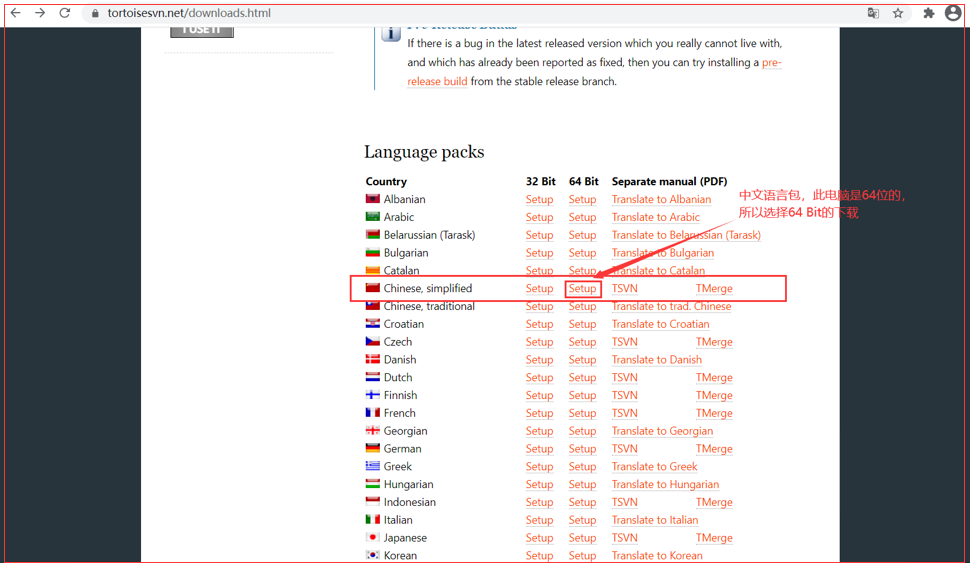Image resolution: width=970 pixels, height=565 pixels.
Task: Download 32 Bit Setup for Finnish
Action: pos(539,395)
